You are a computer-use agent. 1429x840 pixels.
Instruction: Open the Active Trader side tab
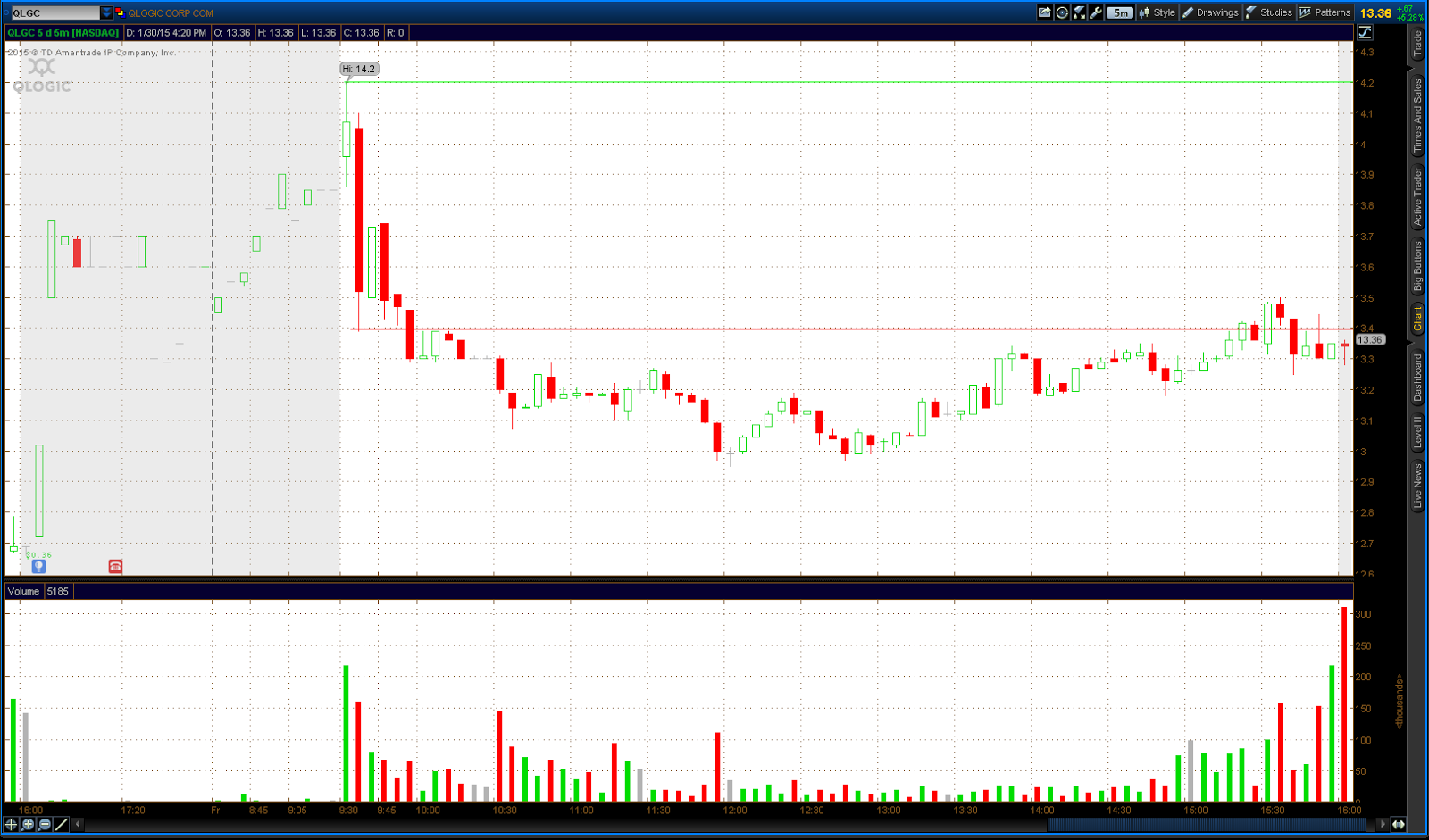coord(1417,196)
